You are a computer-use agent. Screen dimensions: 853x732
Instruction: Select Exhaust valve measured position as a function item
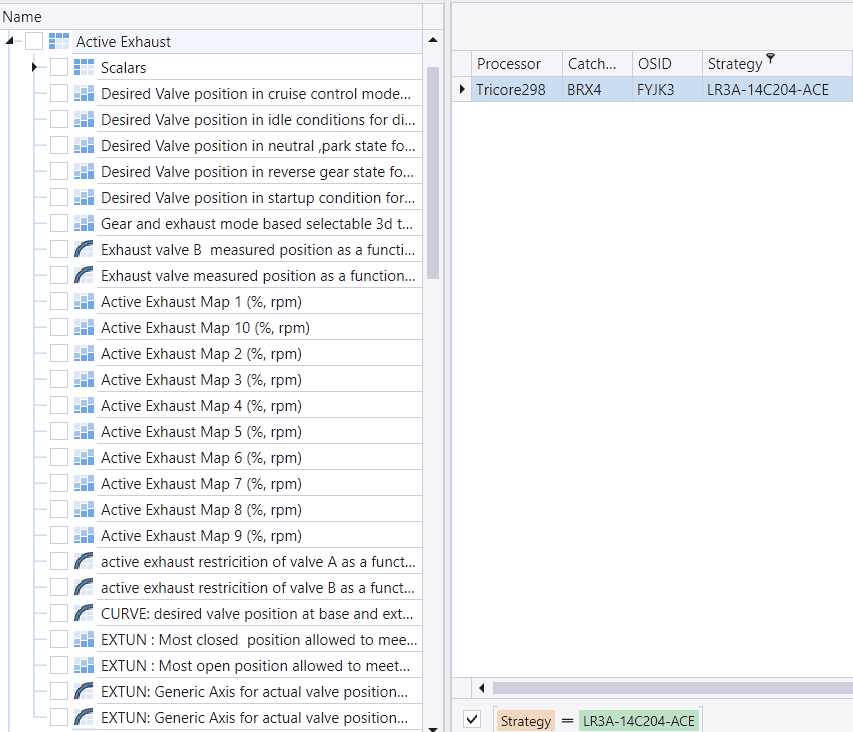tap(258, 276)
